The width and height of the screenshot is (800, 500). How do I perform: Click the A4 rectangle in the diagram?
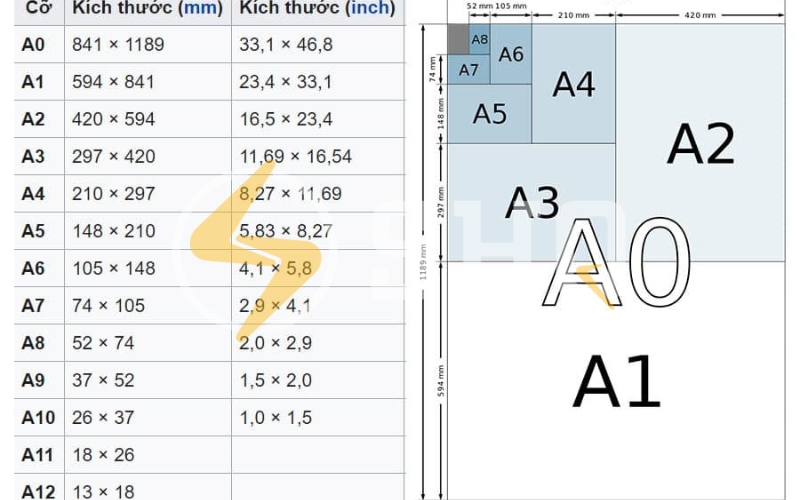[x=574, y=84]
